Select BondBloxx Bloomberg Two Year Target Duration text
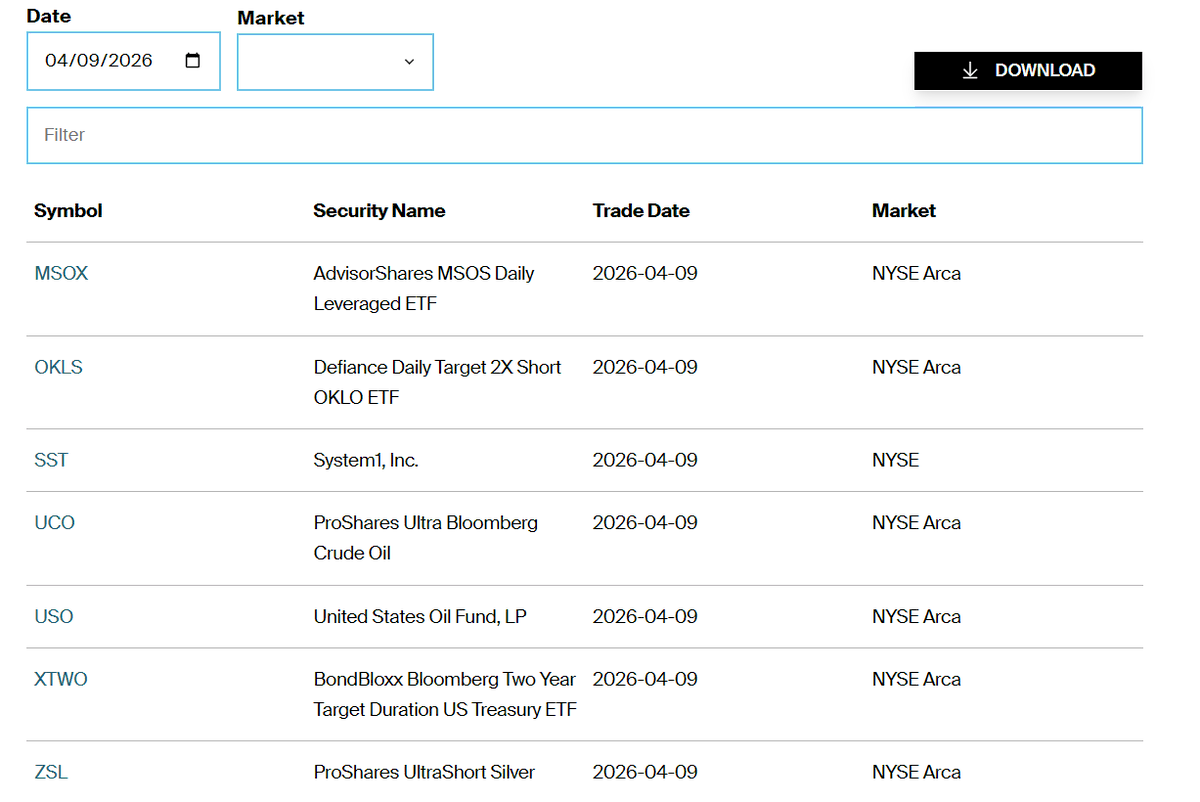1200x802 pixels. pos(445,694)
